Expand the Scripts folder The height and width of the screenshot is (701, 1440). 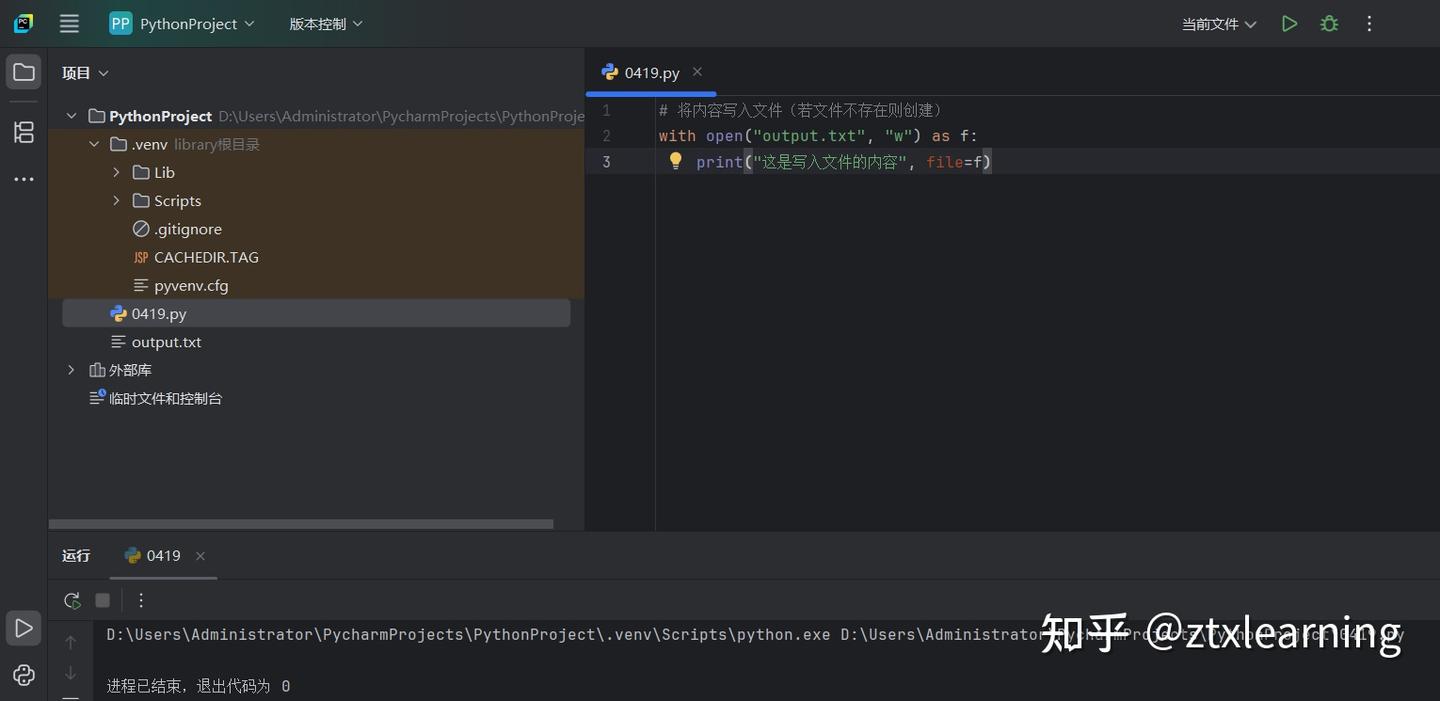(117, 200)
